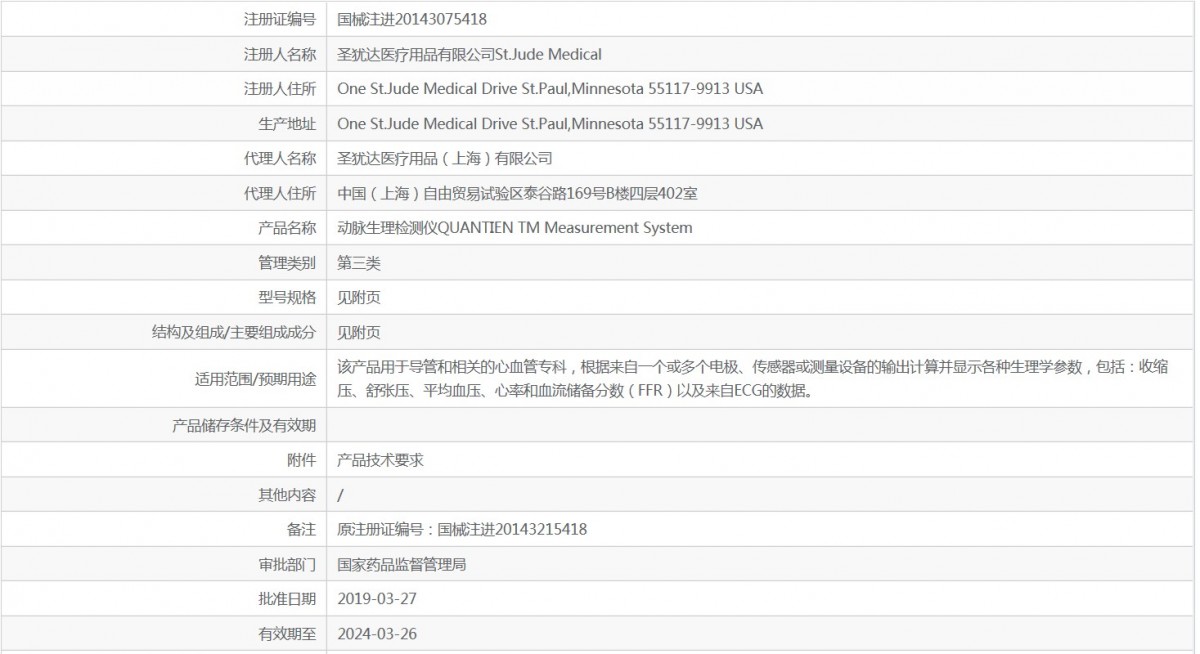Click the 注册人住所 label
1200x654 pixels.
coord(280,89)
